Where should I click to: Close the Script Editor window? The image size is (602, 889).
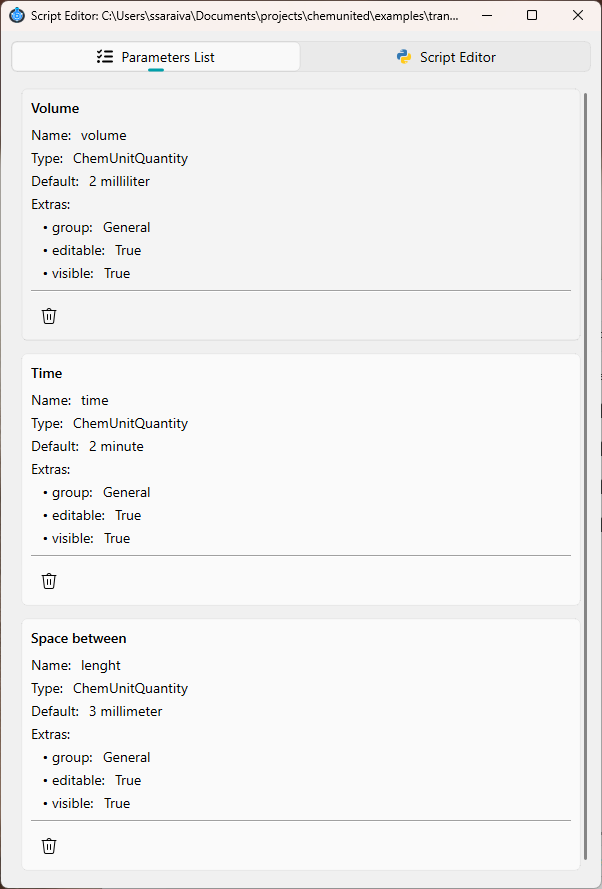(578, 15)
